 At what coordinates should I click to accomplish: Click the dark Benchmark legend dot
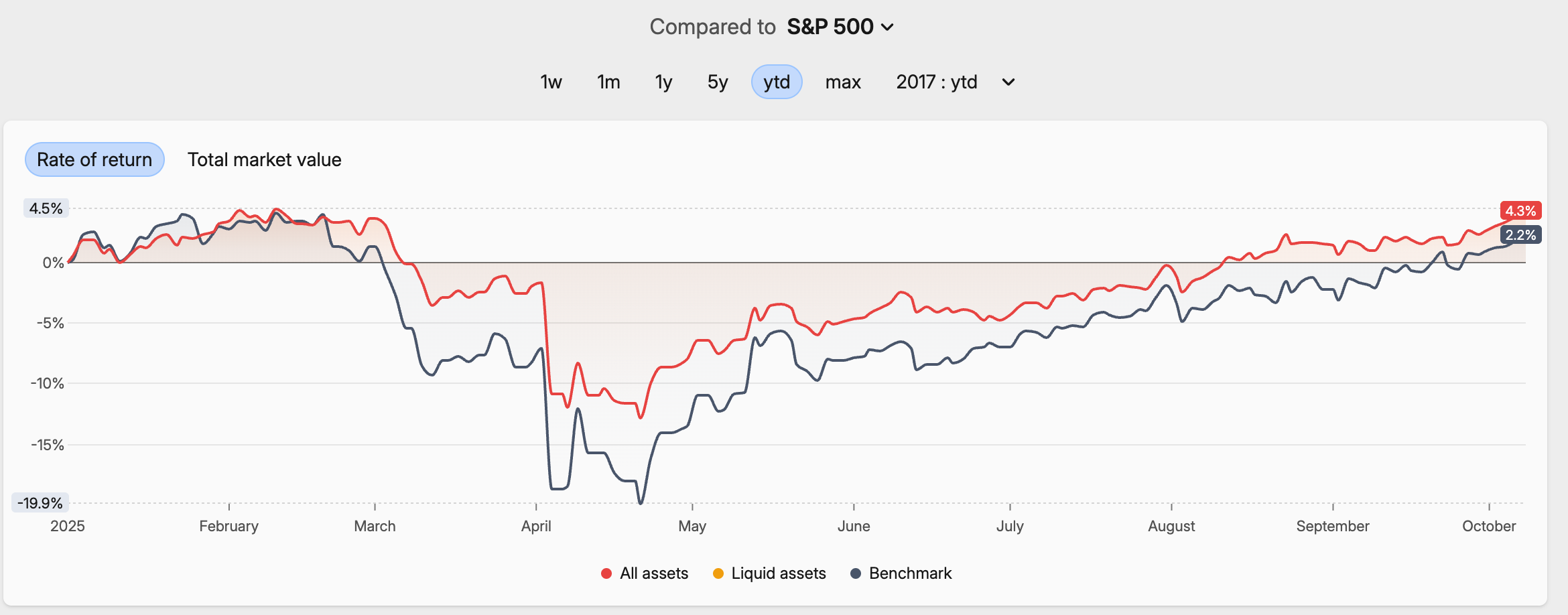point(856,573)
